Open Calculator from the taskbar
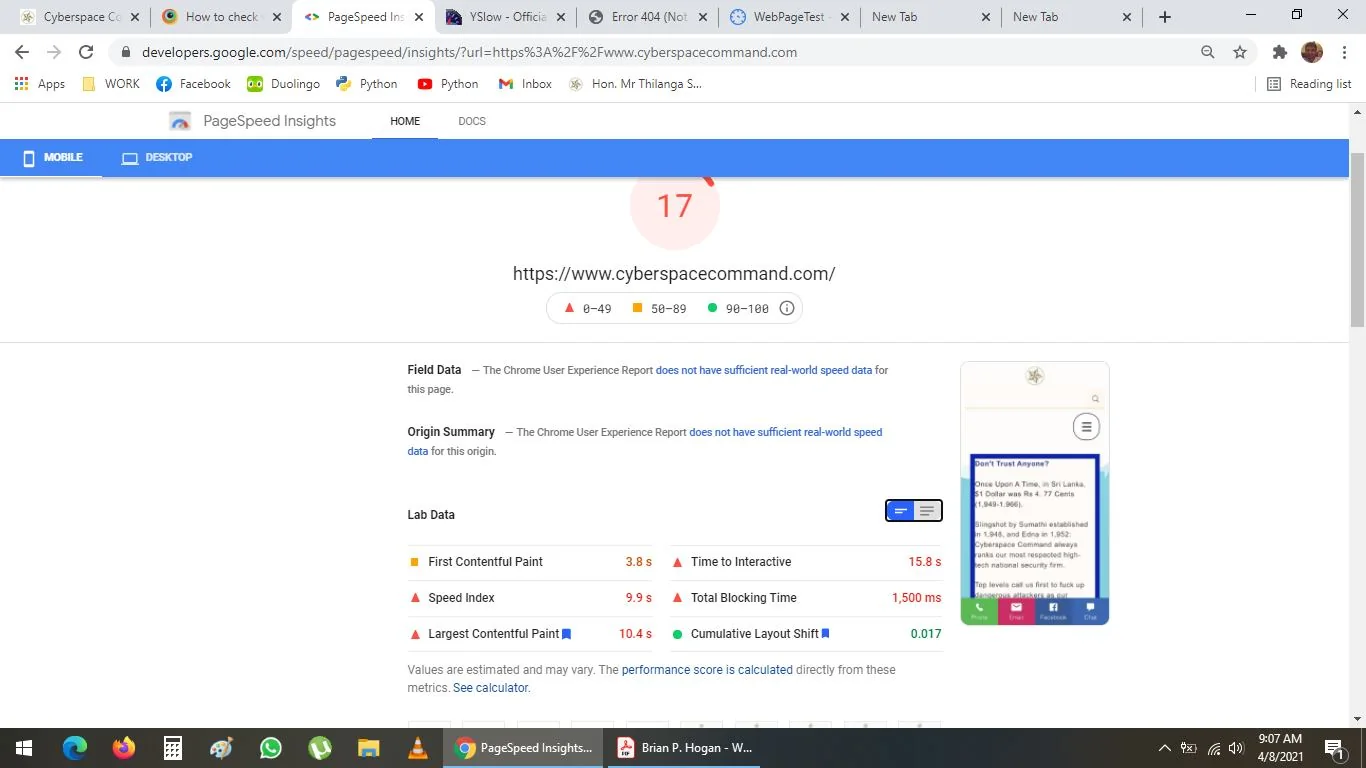The width and height of the screenshot is (1366, 768). tap(173, 748)
